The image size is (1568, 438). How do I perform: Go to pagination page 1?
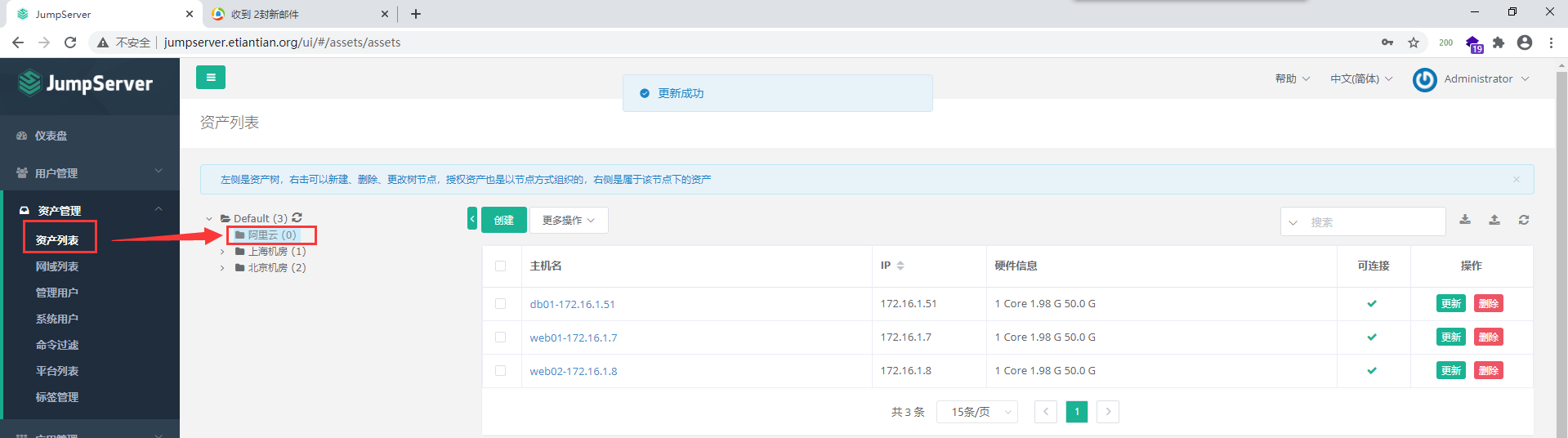pos(1077,412)
